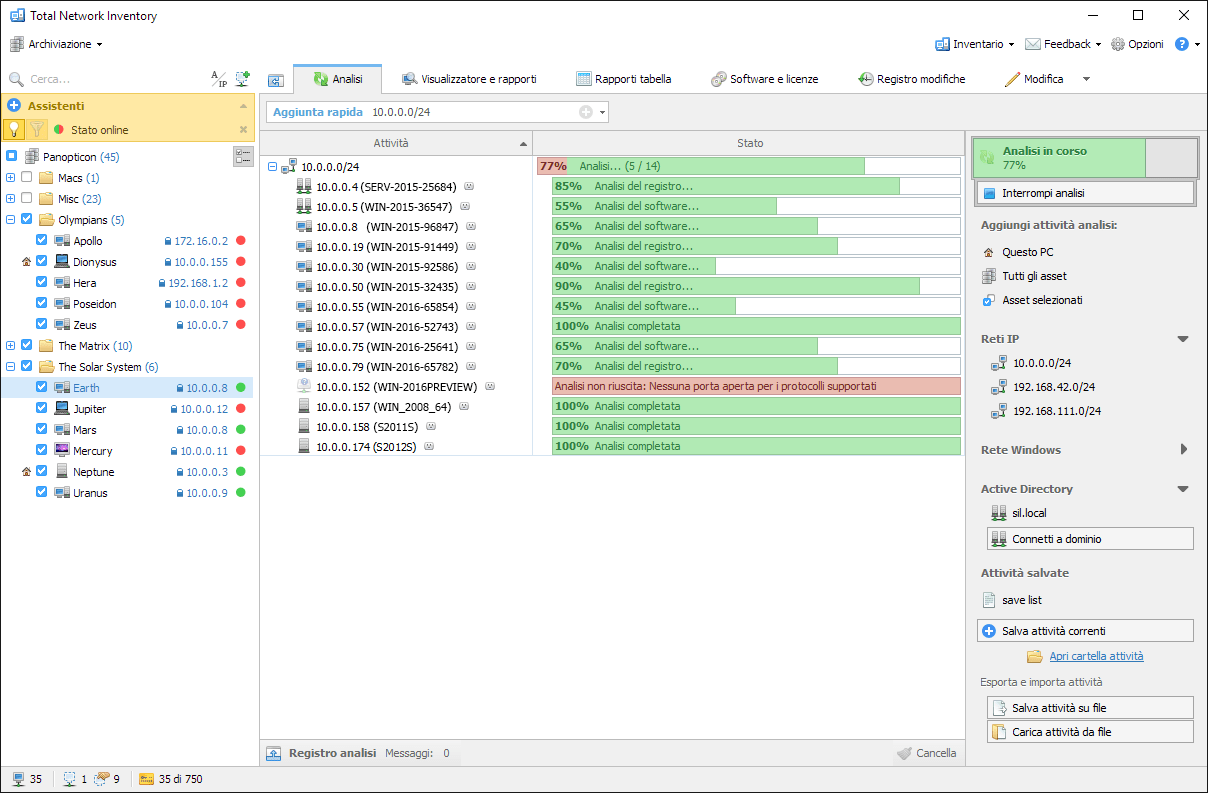Open the Apri cartella attività link

pyautogui.click(x=1096, y=657)
